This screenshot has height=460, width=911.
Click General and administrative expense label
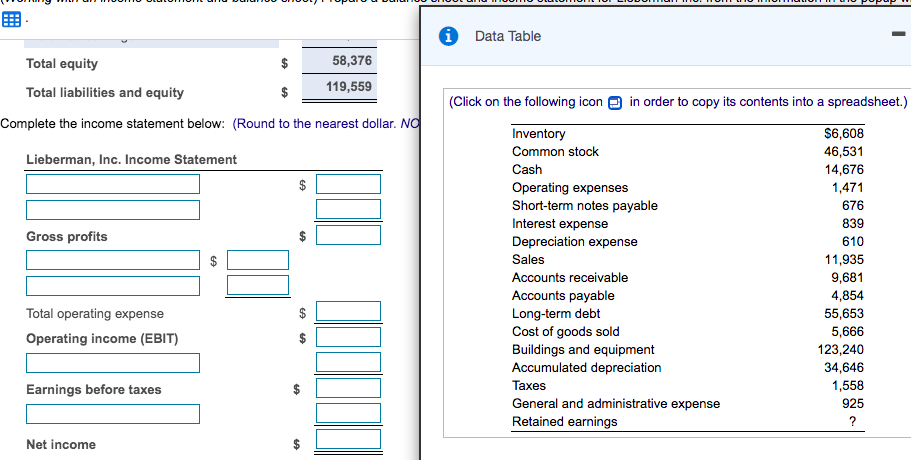tap(616, 404)
